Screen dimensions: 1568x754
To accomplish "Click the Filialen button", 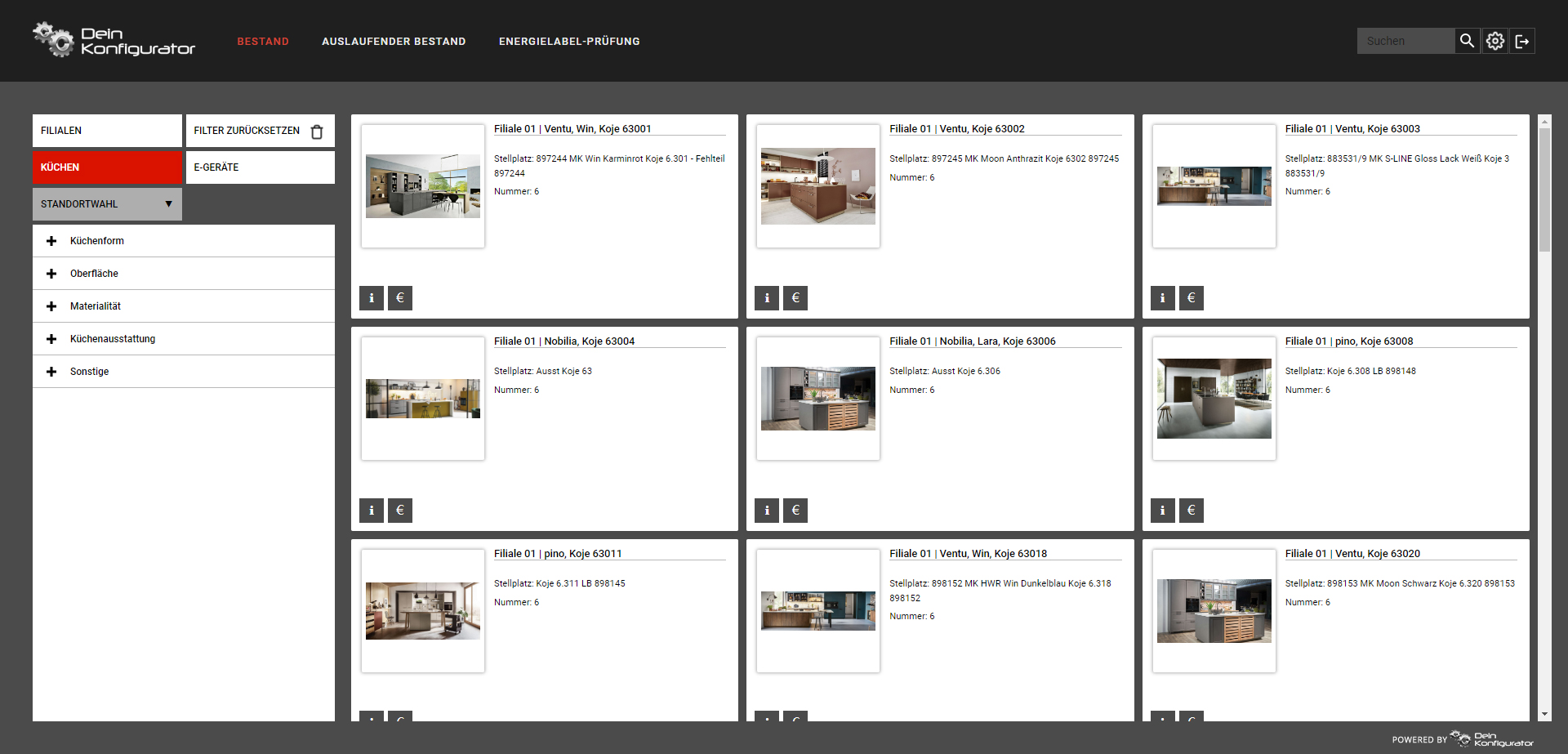I will click(x=107, y=131).
